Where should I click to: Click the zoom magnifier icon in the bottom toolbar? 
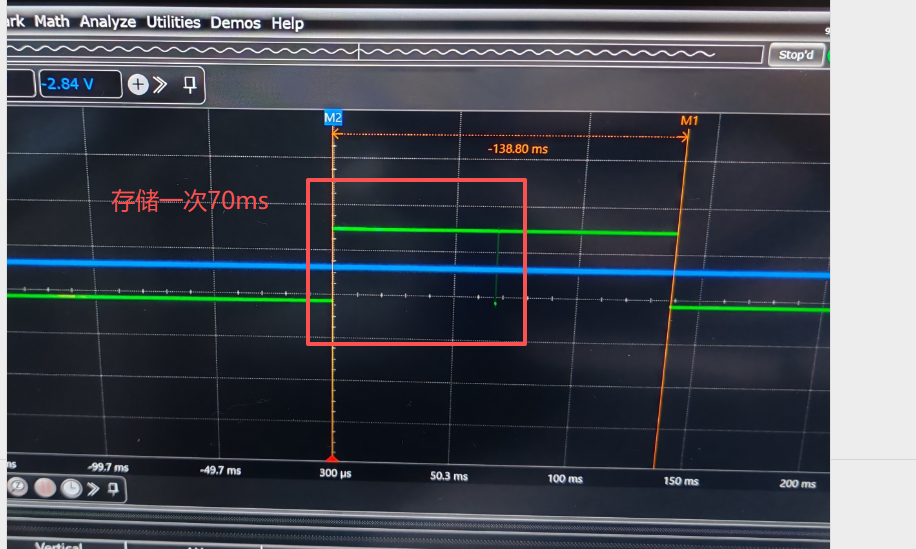[x=18, y=487]
